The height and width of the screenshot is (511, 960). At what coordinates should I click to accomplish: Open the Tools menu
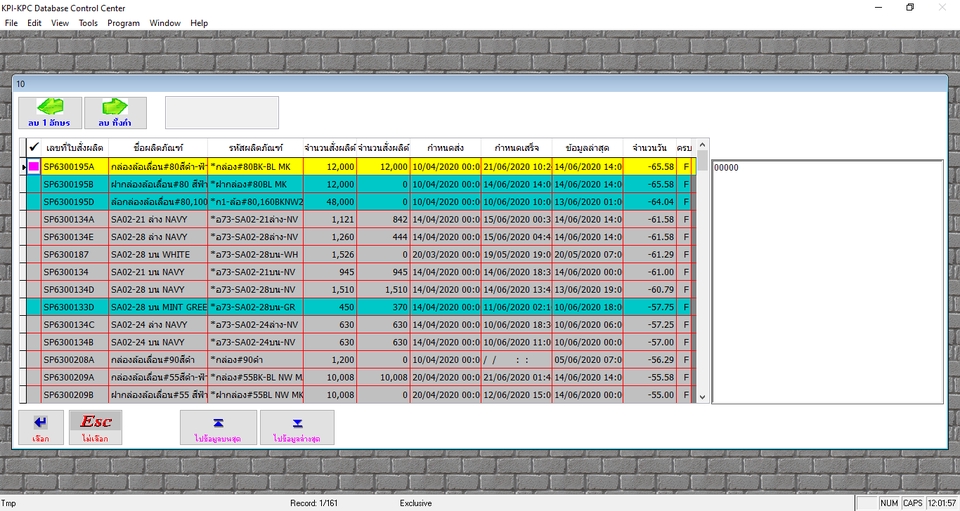tap(88, 23)
